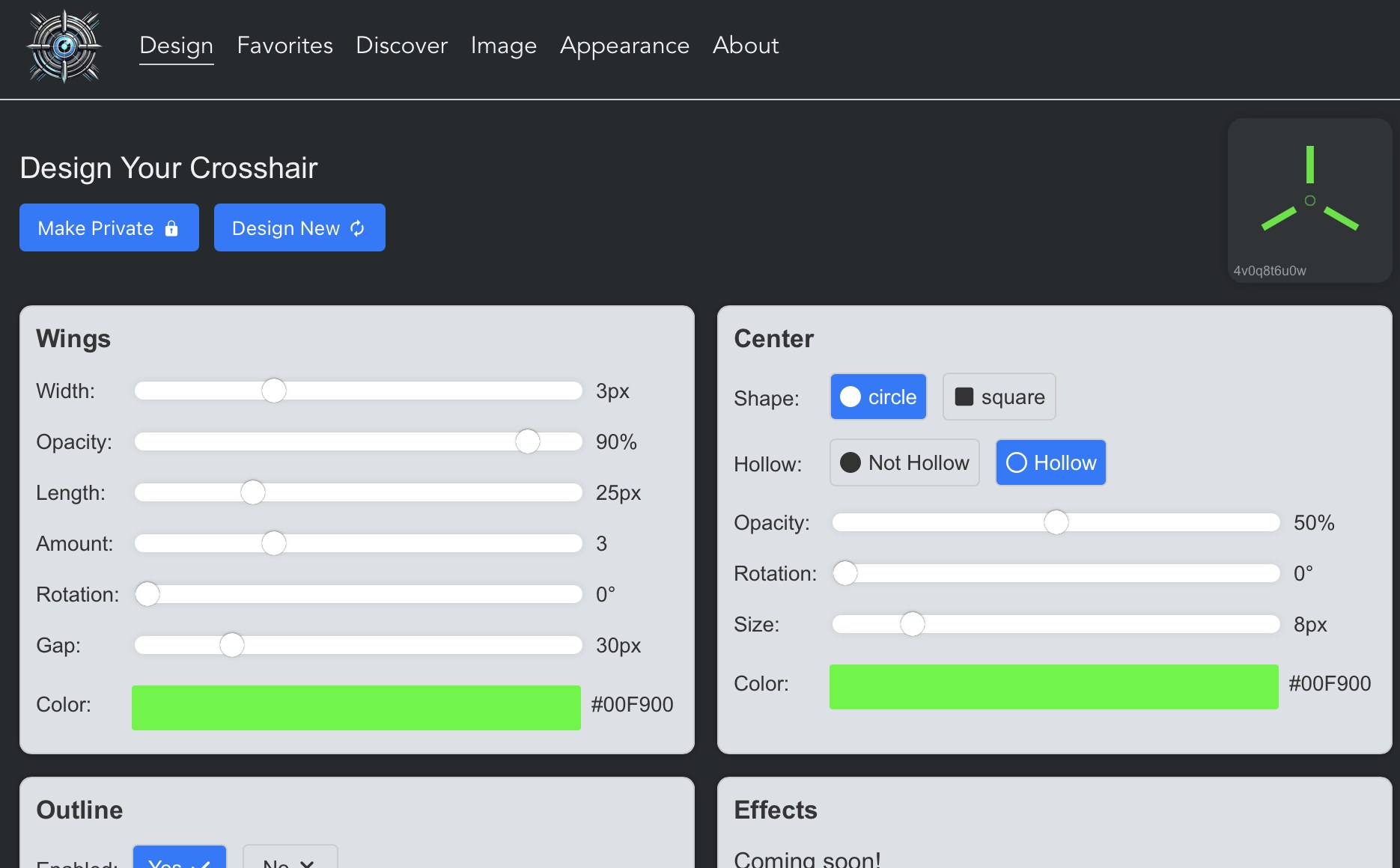The height and width of the screenshot is (868, 1400).
Task: Enable outline with the Yes option
Action: (x=180, y=859)
